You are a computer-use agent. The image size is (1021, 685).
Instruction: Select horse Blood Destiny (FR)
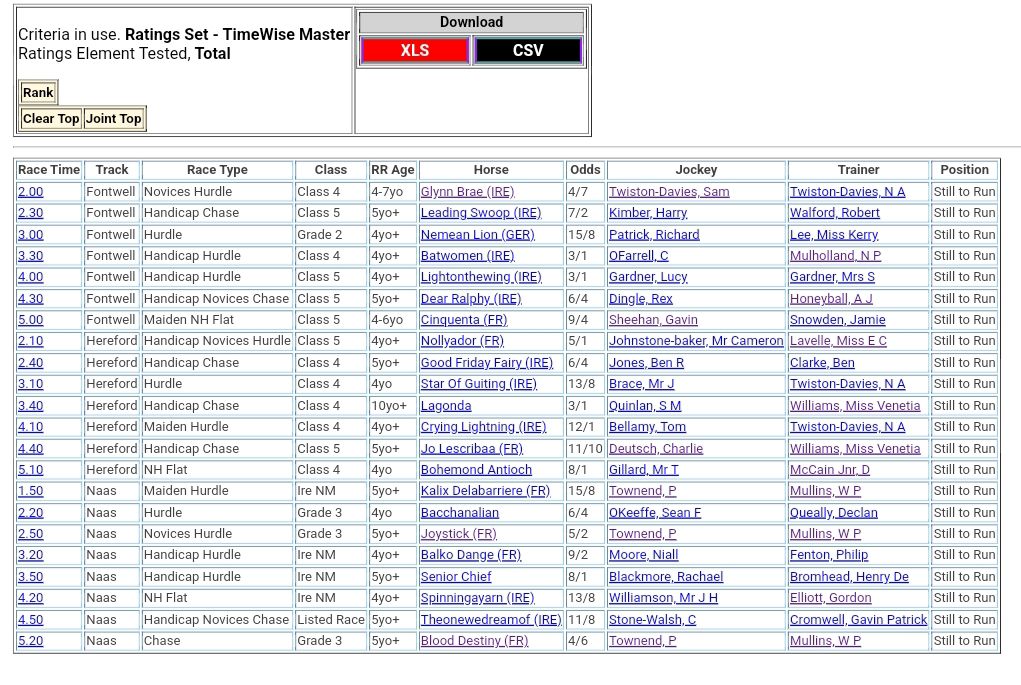[x=474, y=641]
